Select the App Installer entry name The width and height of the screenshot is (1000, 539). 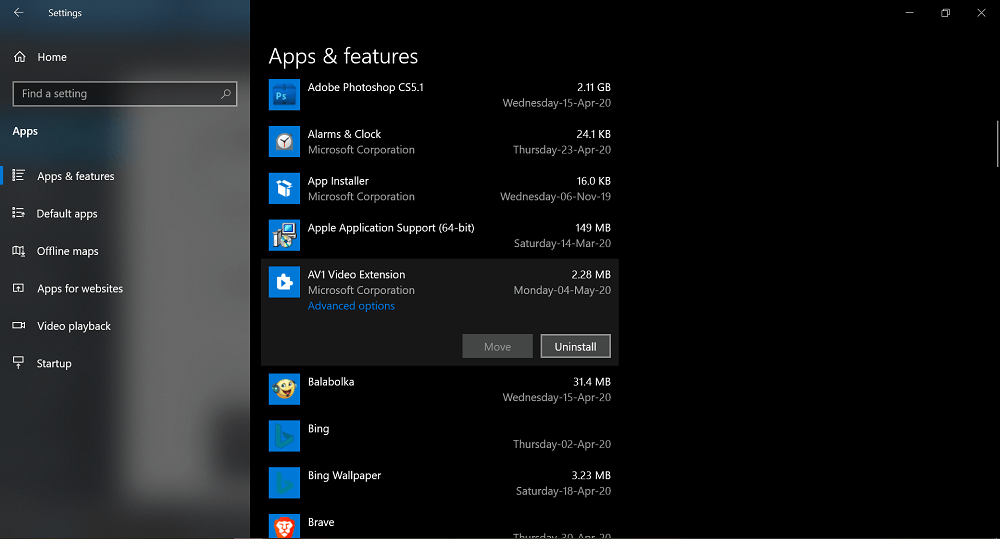338,181
